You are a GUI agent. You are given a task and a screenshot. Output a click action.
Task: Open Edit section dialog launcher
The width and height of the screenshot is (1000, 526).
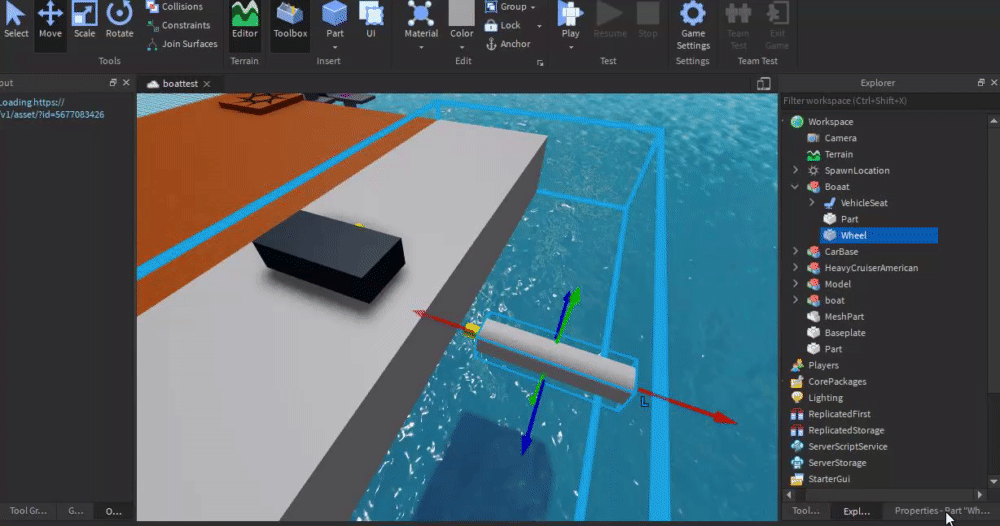point(540,62)
